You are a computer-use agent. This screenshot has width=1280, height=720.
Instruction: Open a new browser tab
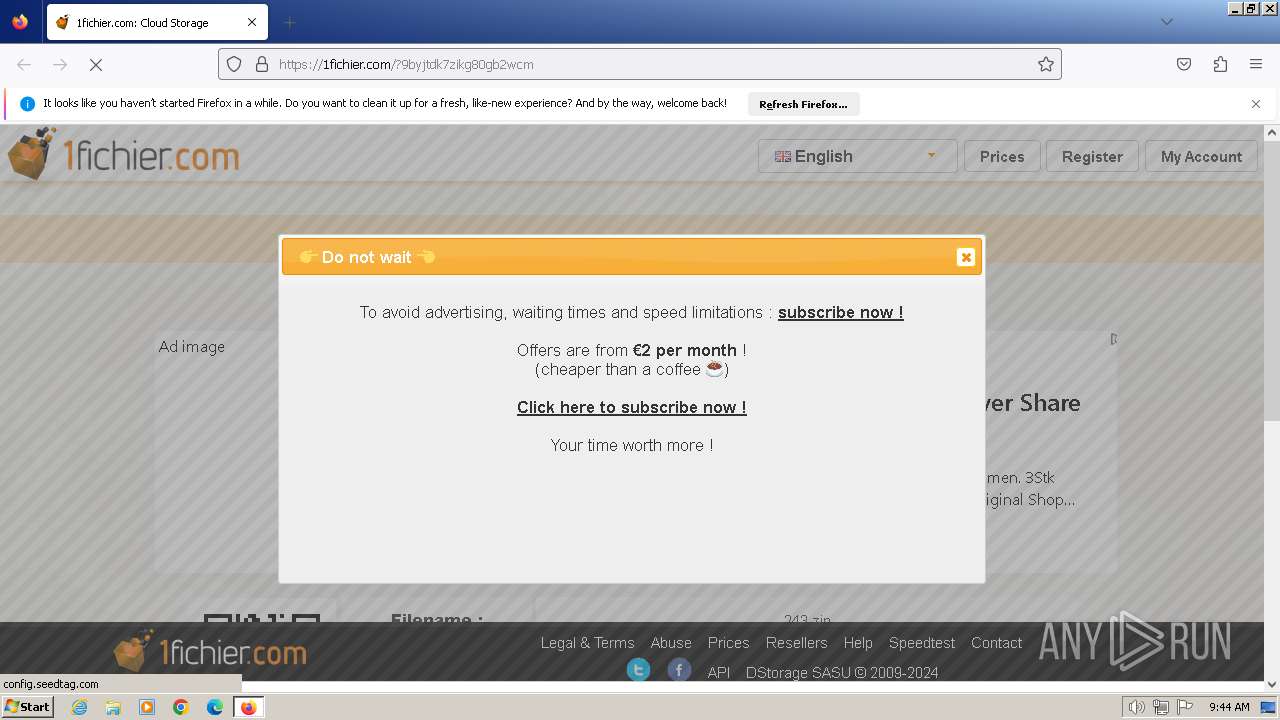[289, 22]
